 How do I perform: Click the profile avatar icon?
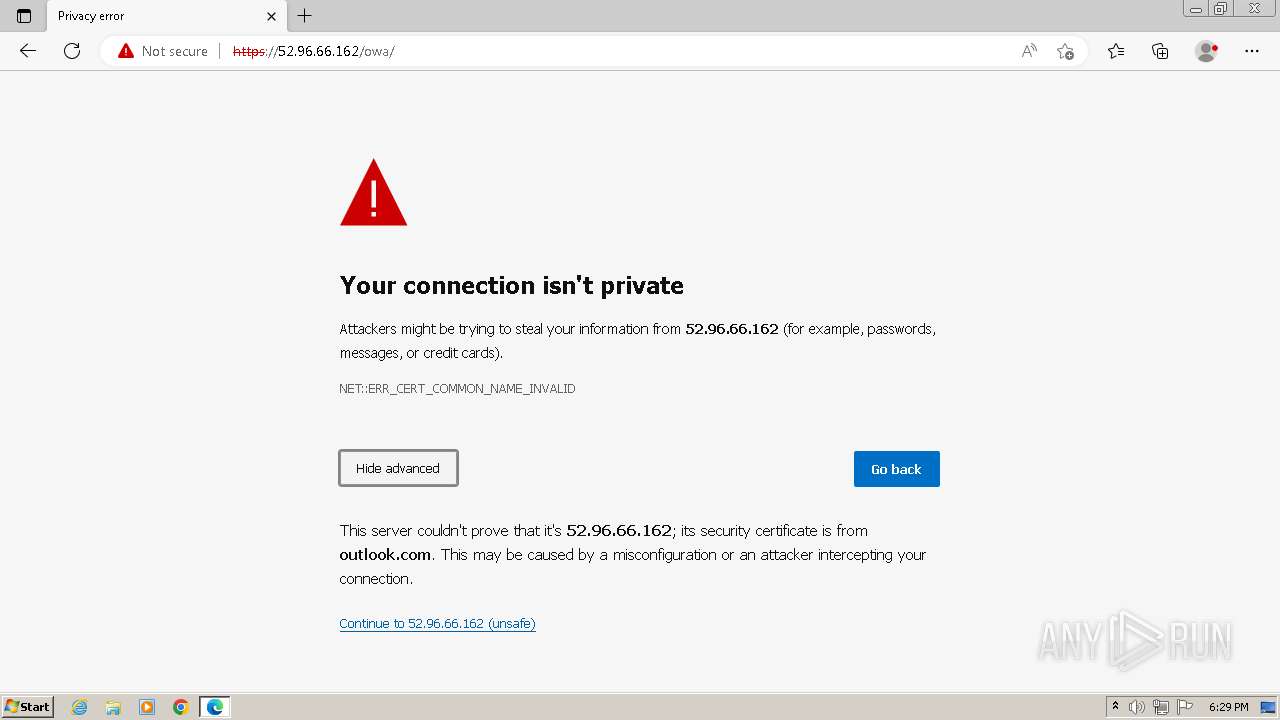(x=1206, y=51)
